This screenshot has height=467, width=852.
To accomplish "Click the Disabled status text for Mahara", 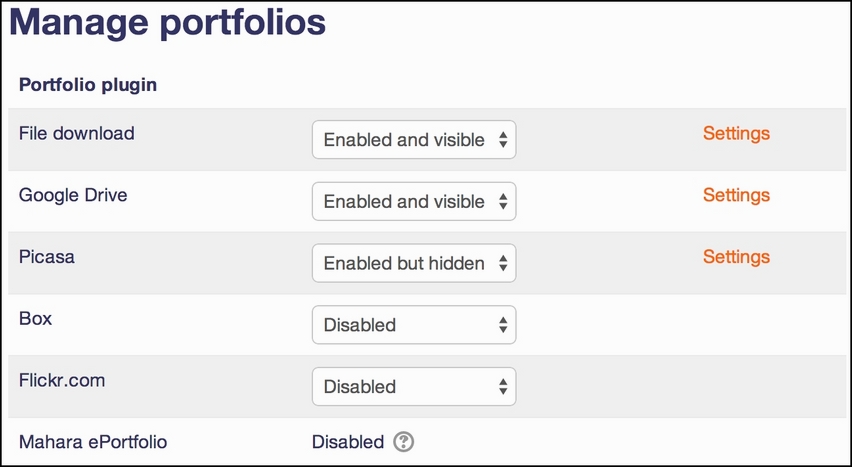I will click(x=348, y=441).
